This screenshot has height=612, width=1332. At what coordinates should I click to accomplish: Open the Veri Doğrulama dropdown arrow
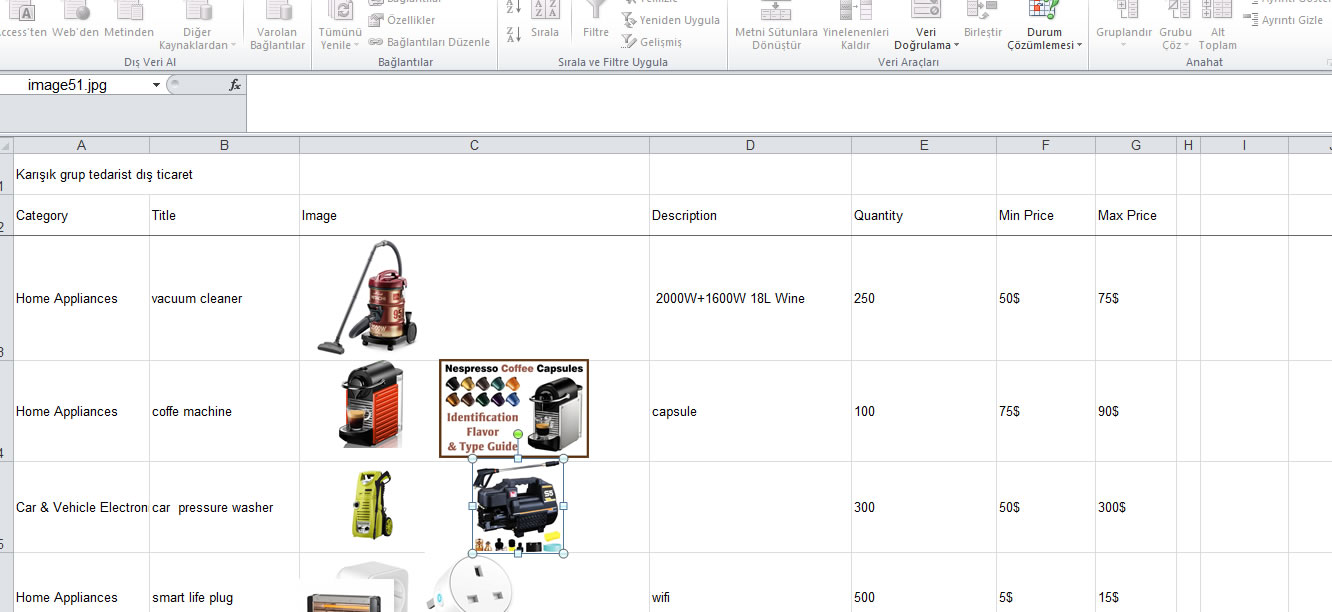(956, 45)
